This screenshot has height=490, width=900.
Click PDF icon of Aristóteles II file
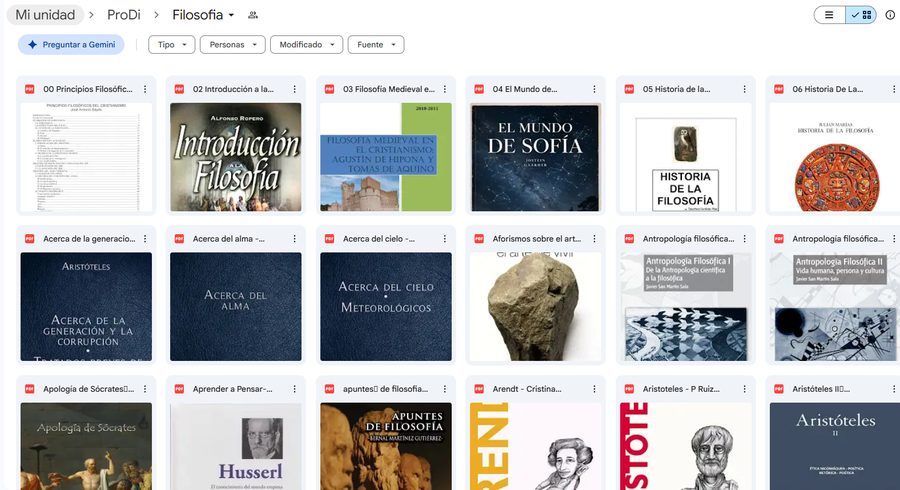click(779, 389)
